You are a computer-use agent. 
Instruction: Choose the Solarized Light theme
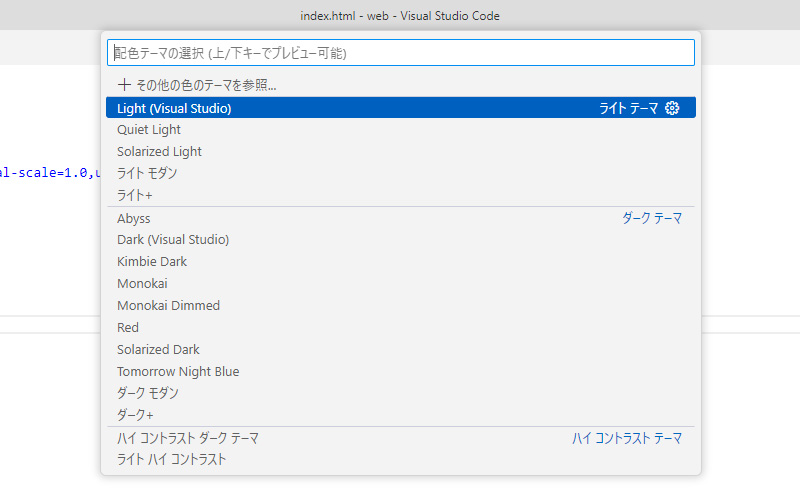(159, 152)
